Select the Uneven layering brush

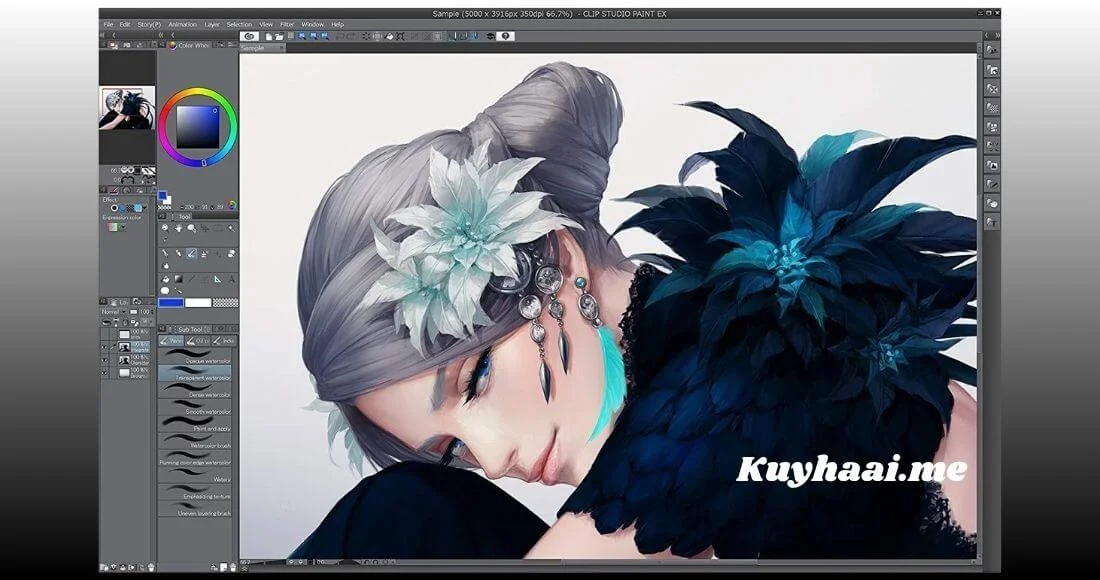click(x=194, y=509)
